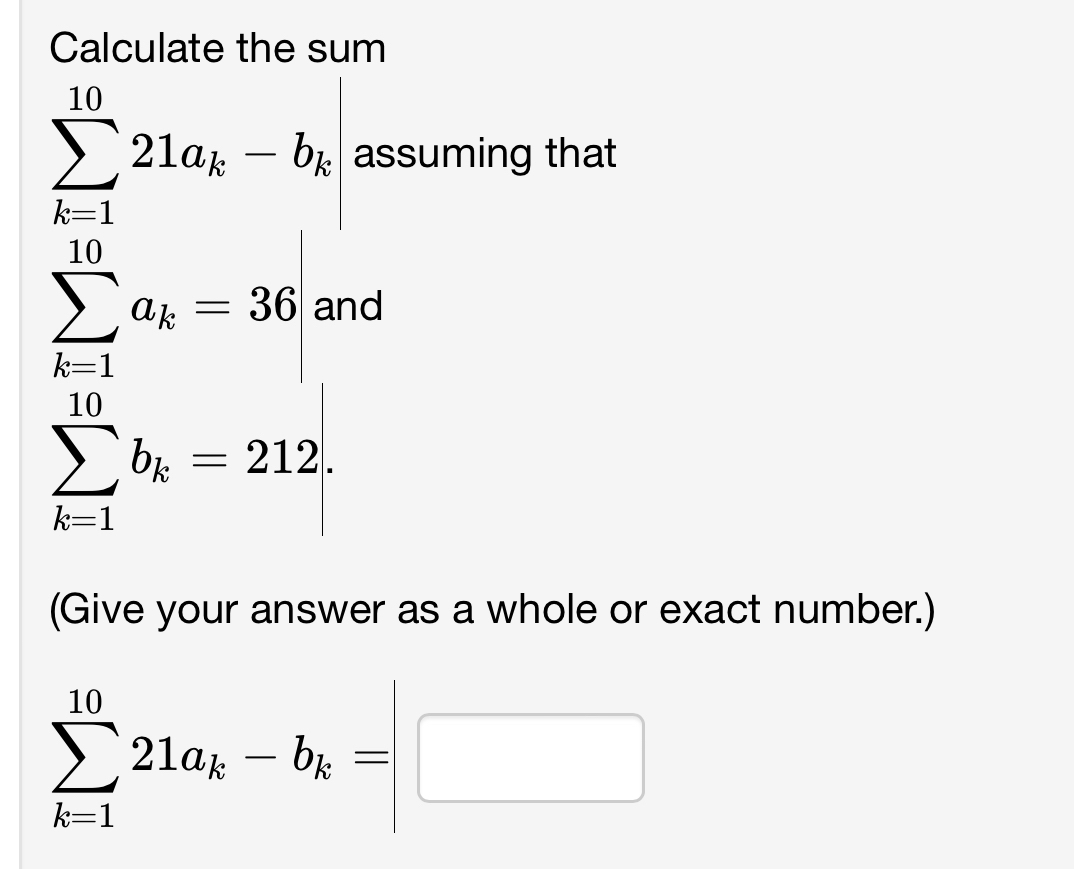Screen dimensions: 1074x869
Task: Click the answer input field
Action: 530,758
